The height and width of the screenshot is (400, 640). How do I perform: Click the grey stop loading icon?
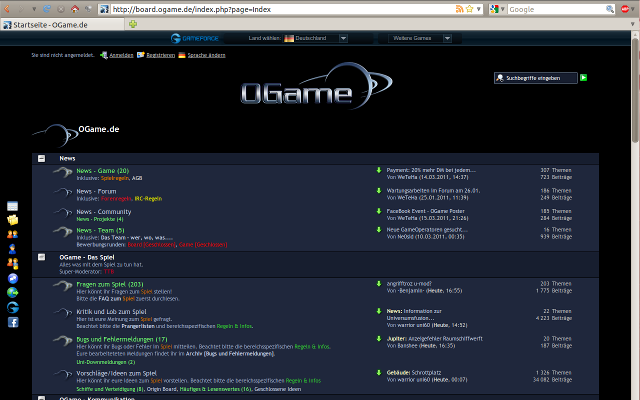click(61, 9)
